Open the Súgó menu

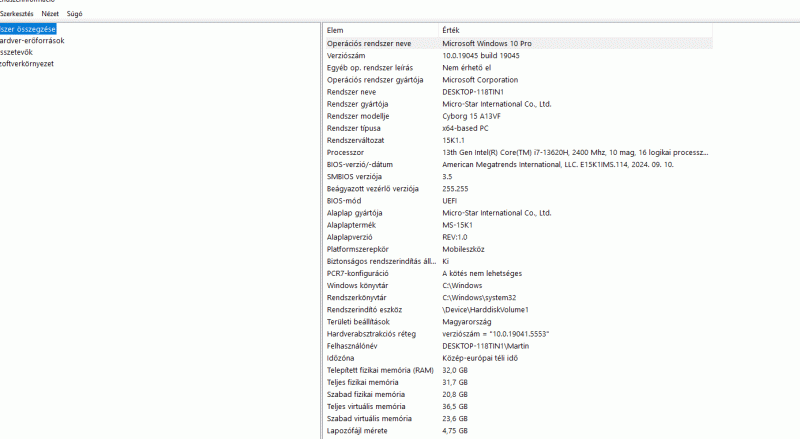pos(74,14)
